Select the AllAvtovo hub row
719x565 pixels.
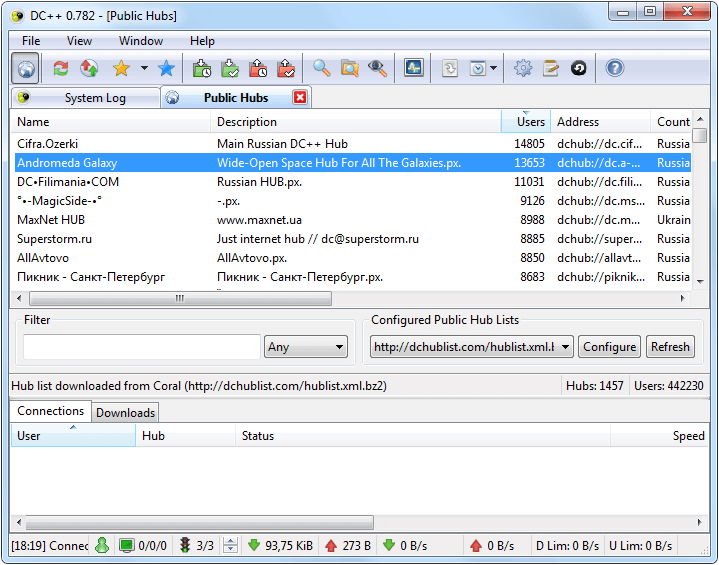[353, 258]
